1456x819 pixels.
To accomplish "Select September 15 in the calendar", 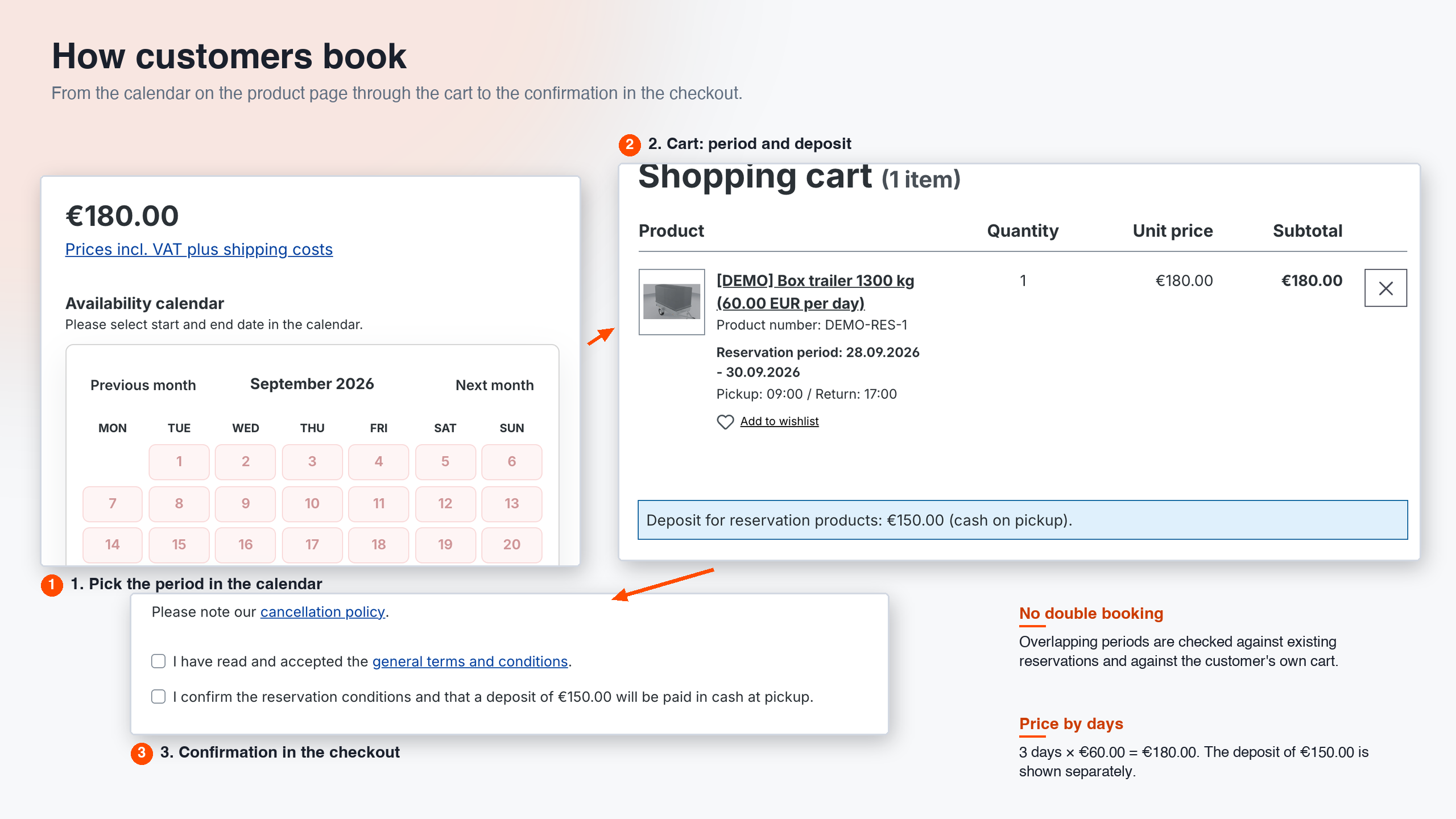I will point(179,545).
